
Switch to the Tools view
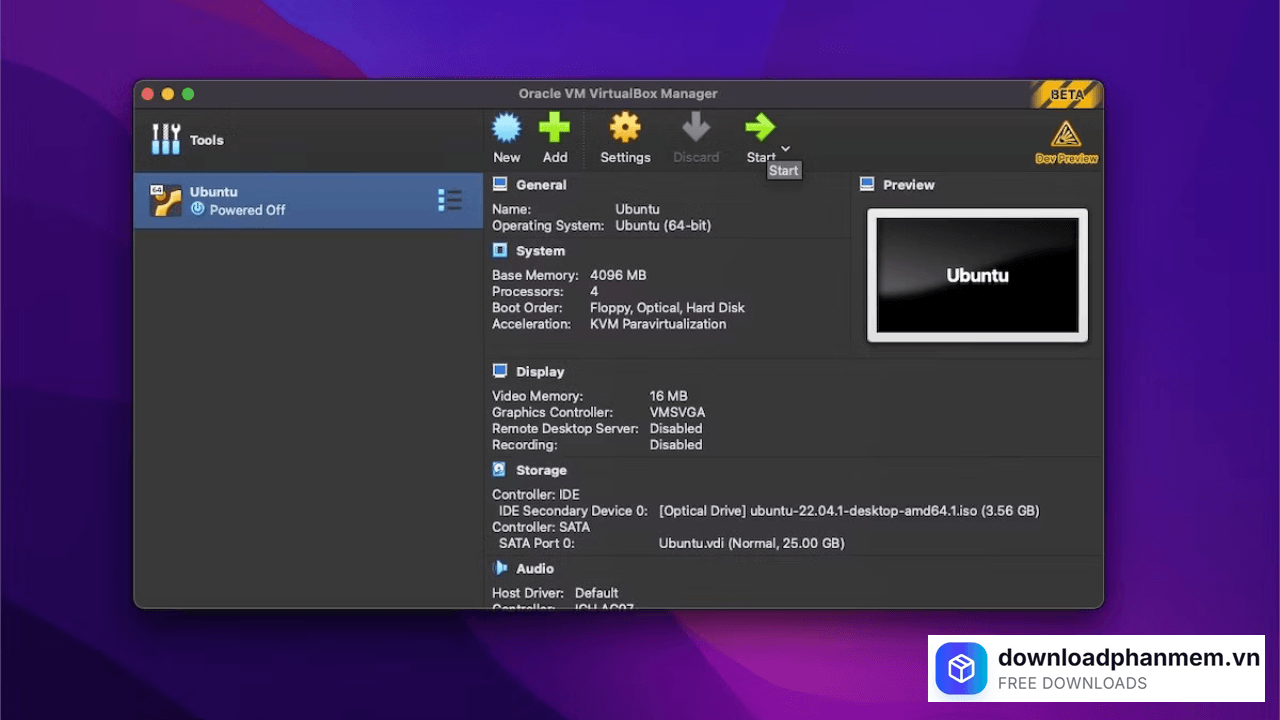[206, 140]
